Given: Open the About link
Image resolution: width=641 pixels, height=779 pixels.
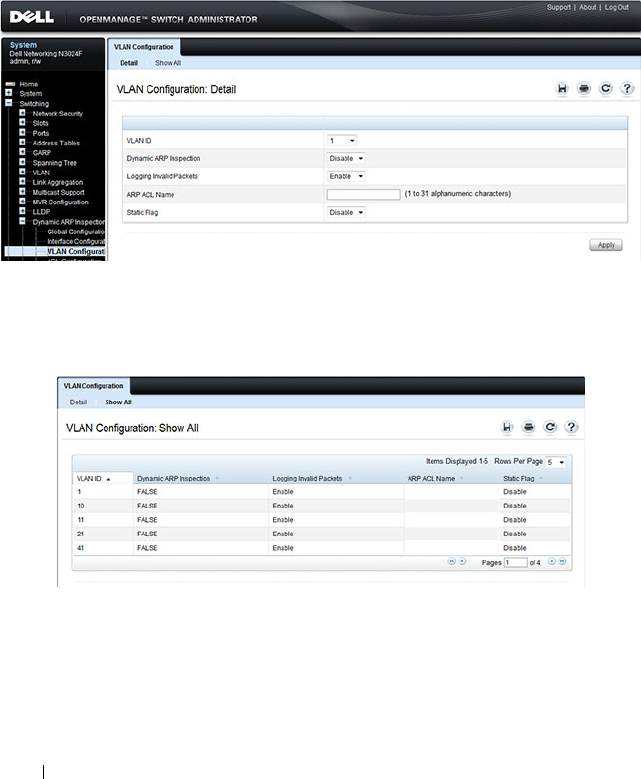Looking at the screenshot, I should point(587,7).
